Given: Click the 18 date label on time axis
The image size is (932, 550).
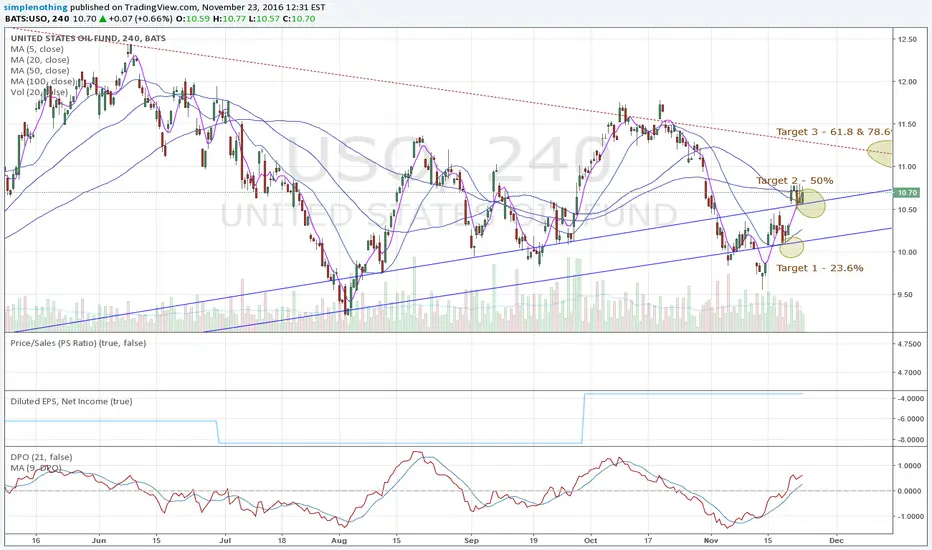Looking at the screenshot, I should tap(282, 540).
